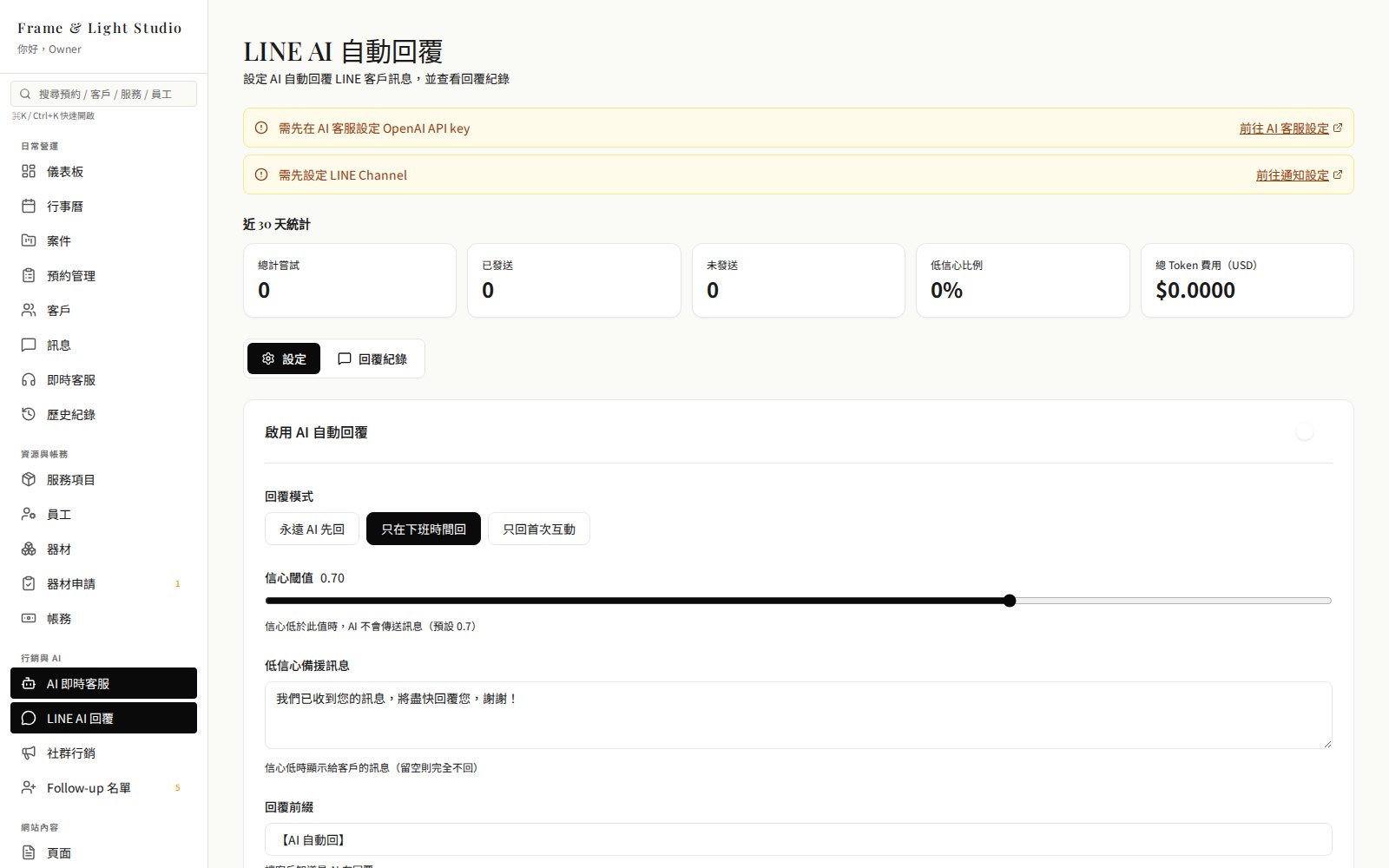Click the warning icon in the LINE Channel banner

[261, 174]
